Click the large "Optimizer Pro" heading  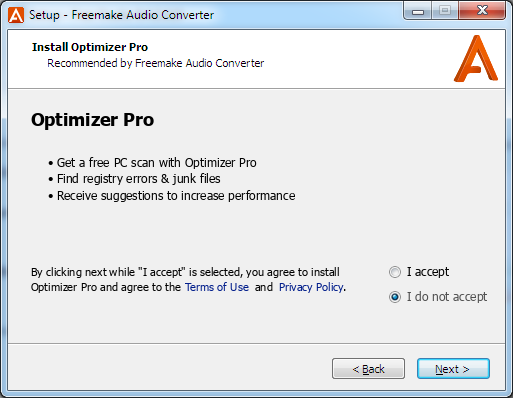pos(92,120)
